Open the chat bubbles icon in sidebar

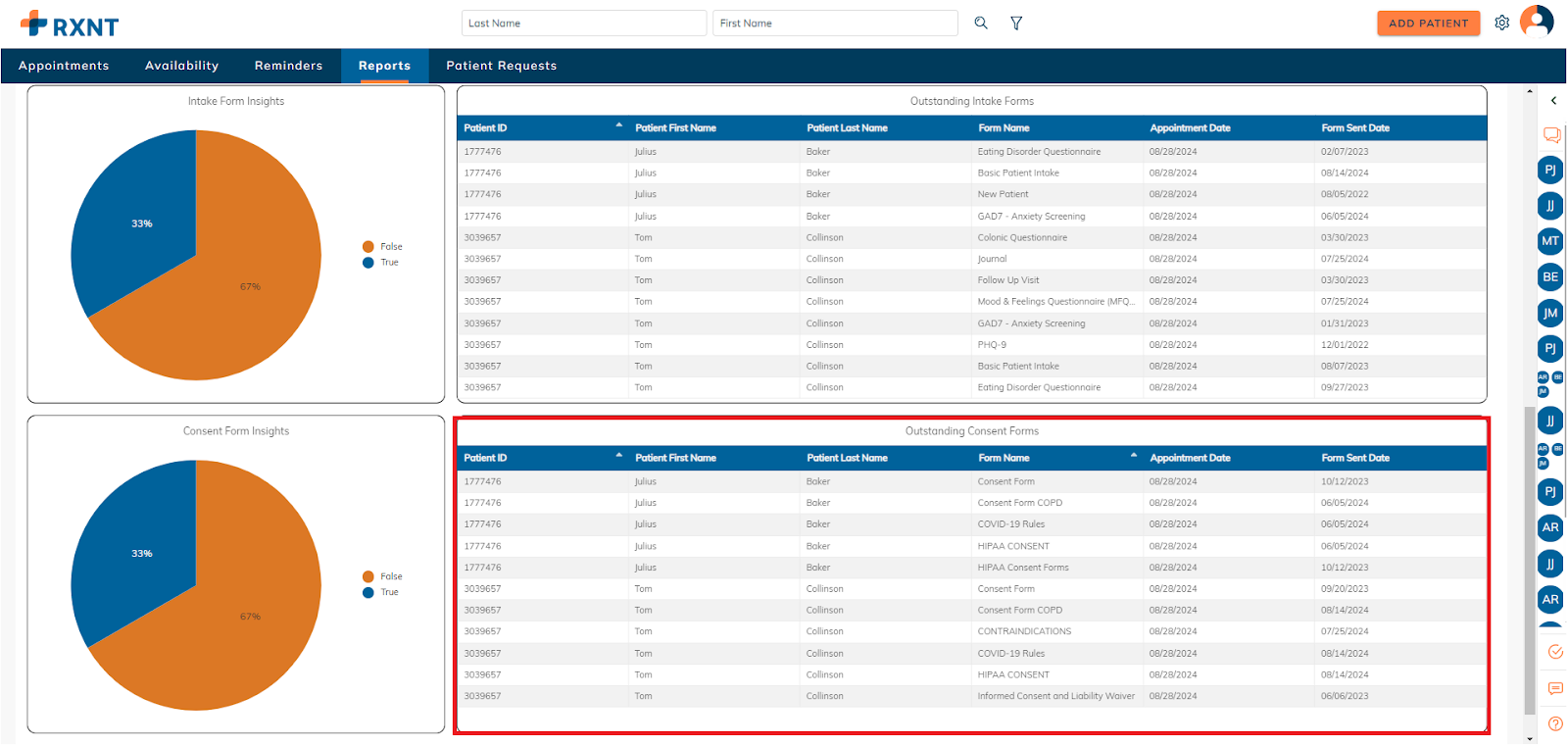tap(1551, 134)
